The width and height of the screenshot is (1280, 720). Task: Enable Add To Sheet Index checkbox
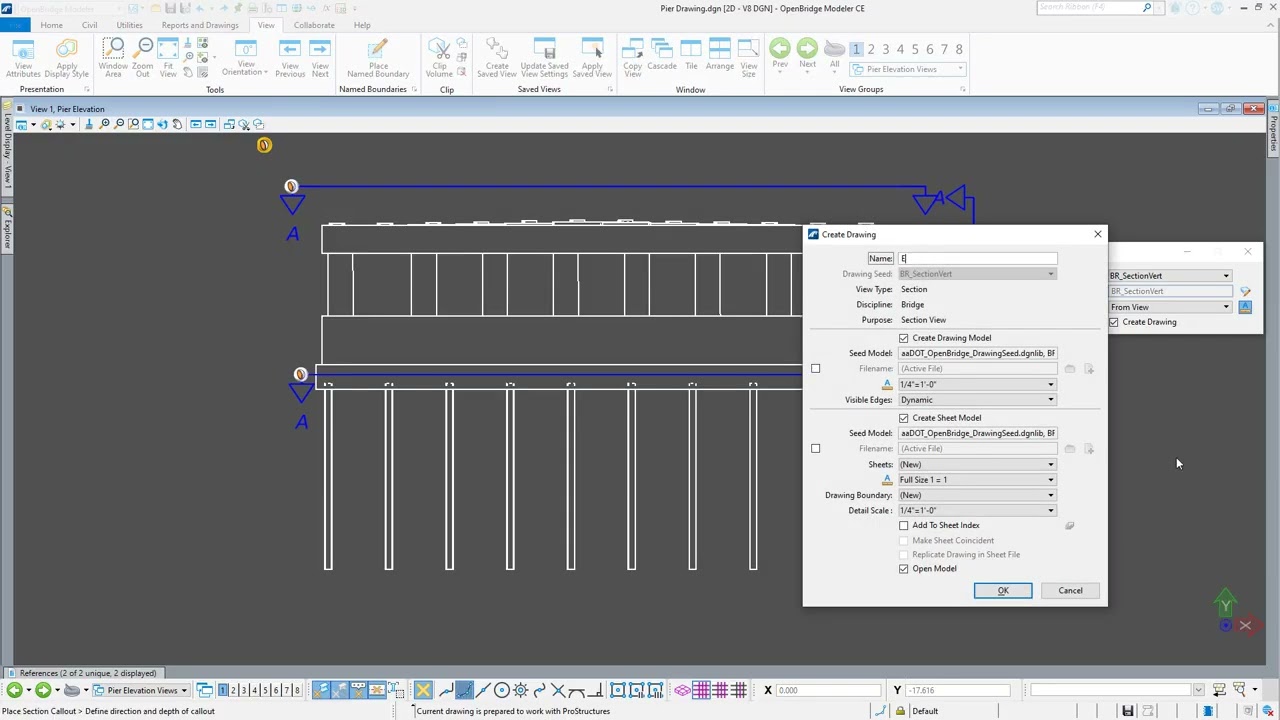(x=904, y=525)
